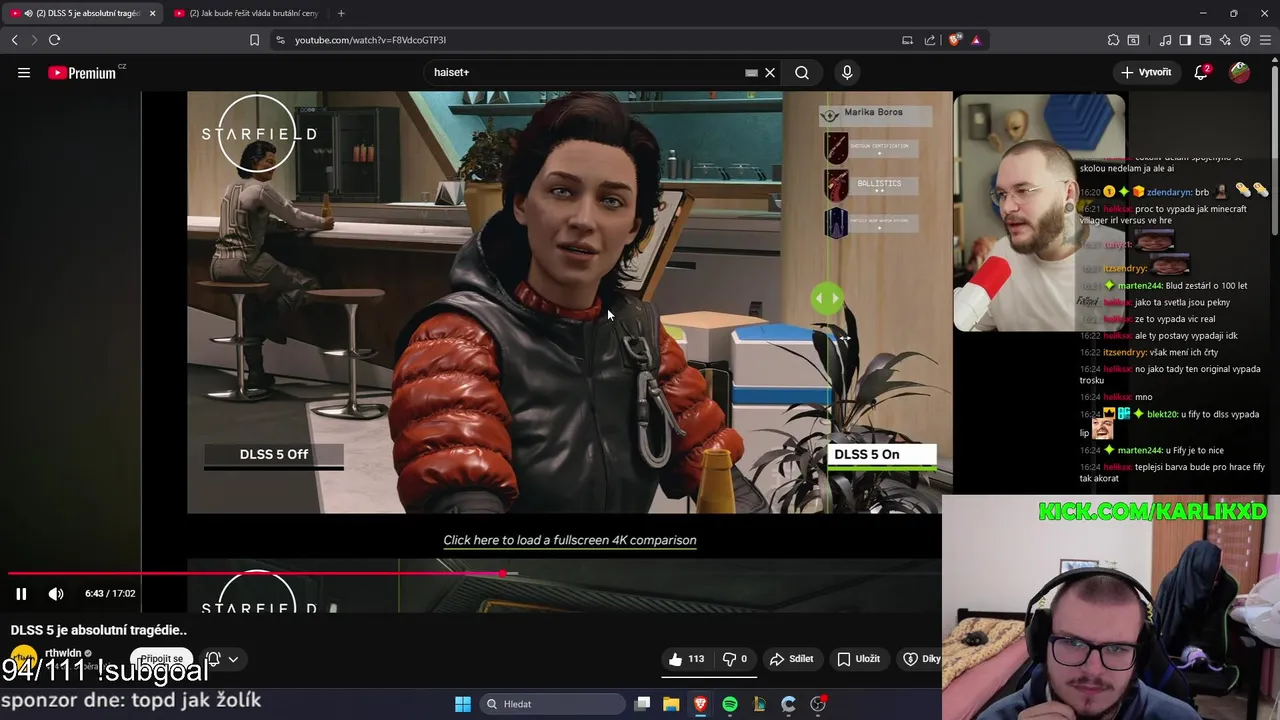
Task: Open the YouTube hamburger guide menu
Action: click(x=24, y=72)
